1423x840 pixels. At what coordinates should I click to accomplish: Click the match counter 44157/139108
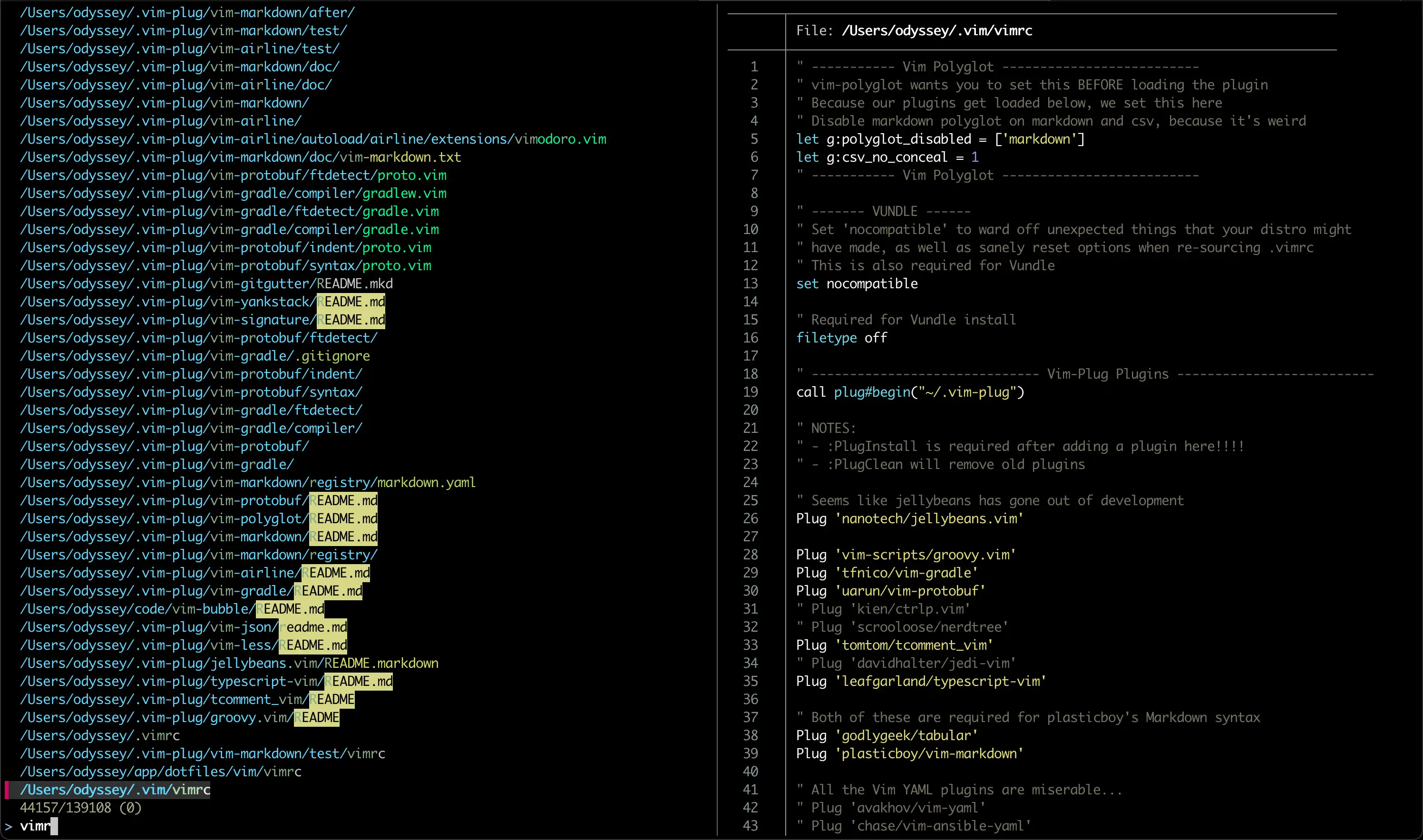click(x=80, y=808)
